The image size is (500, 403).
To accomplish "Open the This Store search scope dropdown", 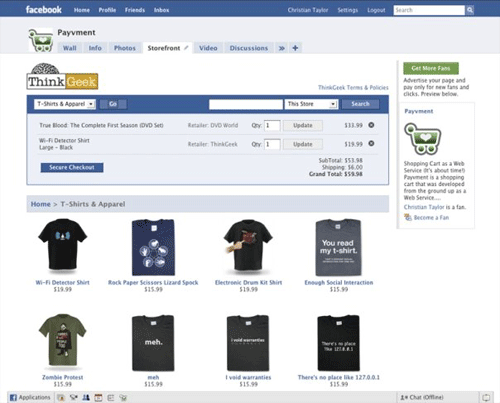I will 311,104.
